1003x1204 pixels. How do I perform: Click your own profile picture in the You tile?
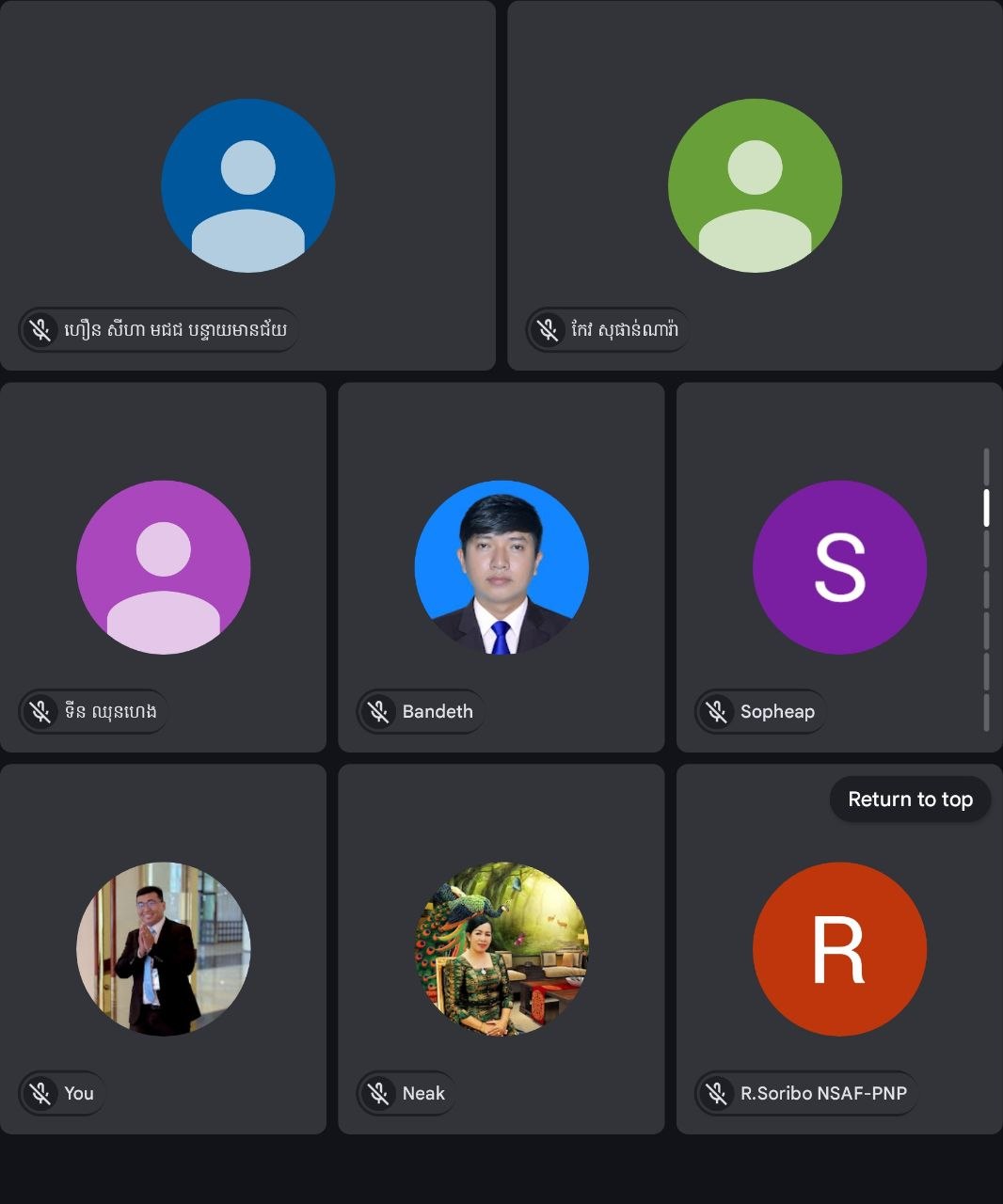click(x=164, y=949)
